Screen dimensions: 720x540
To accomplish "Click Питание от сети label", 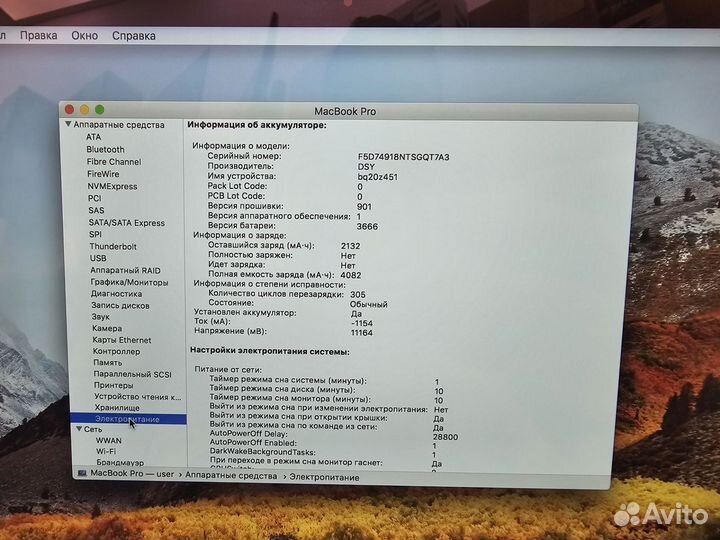I will [228, 369].
